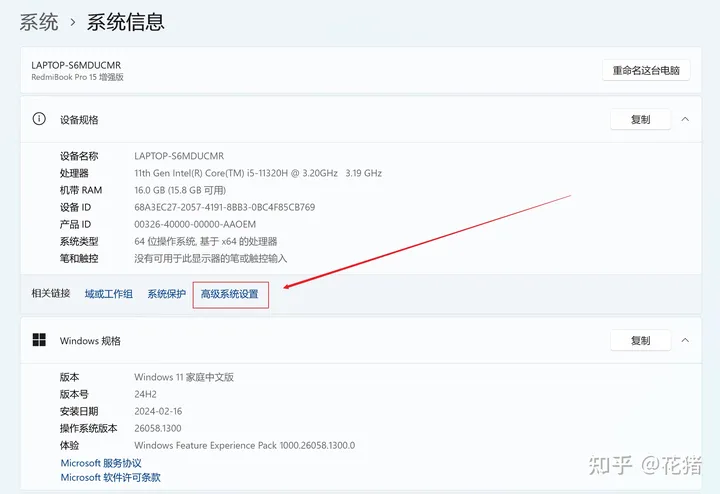Select the RAM value 16.0 GB
The width and height of the screenshot is (720, 494).
pos(180,190)
